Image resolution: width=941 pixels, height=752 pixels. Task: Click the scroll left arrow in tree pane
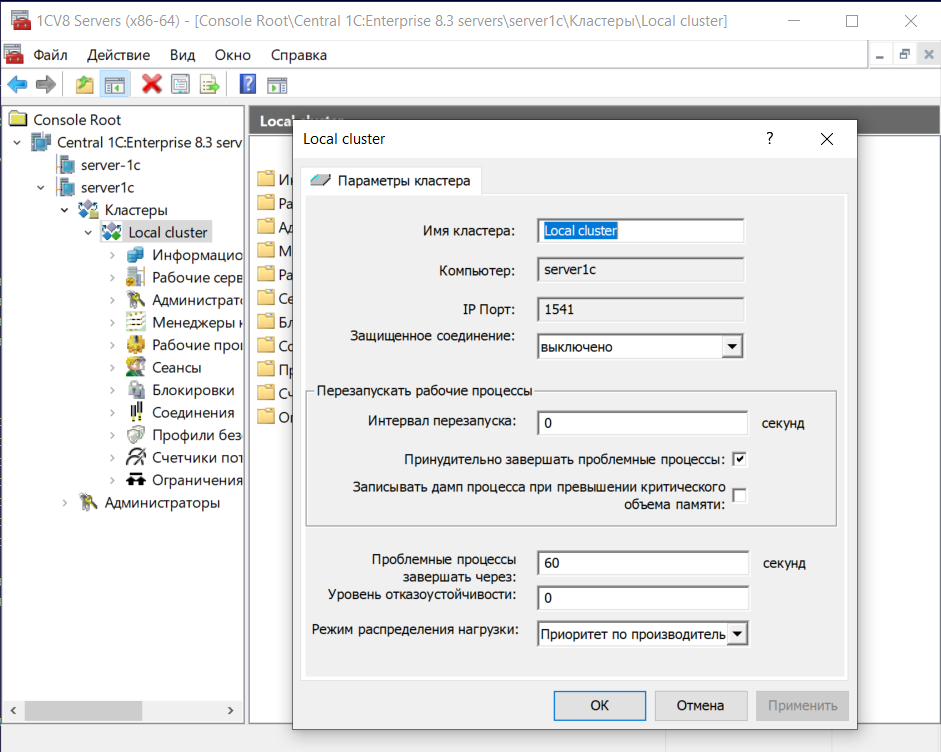(x=13, y=710)
